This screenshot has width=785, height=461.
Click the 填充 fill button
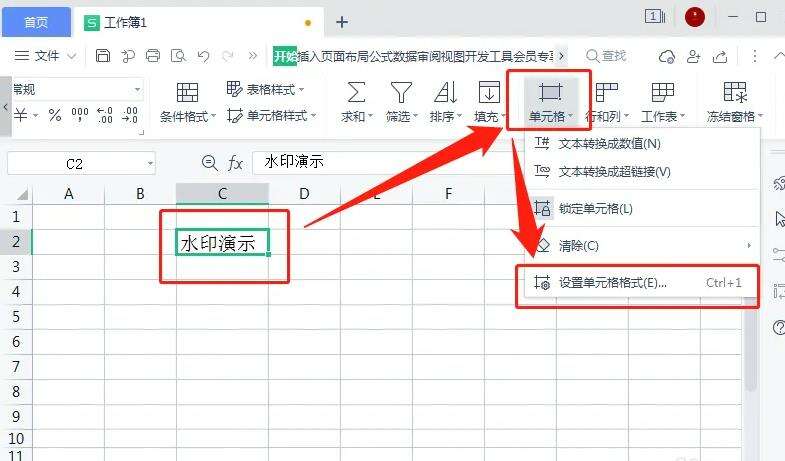[x=489, y=103]
